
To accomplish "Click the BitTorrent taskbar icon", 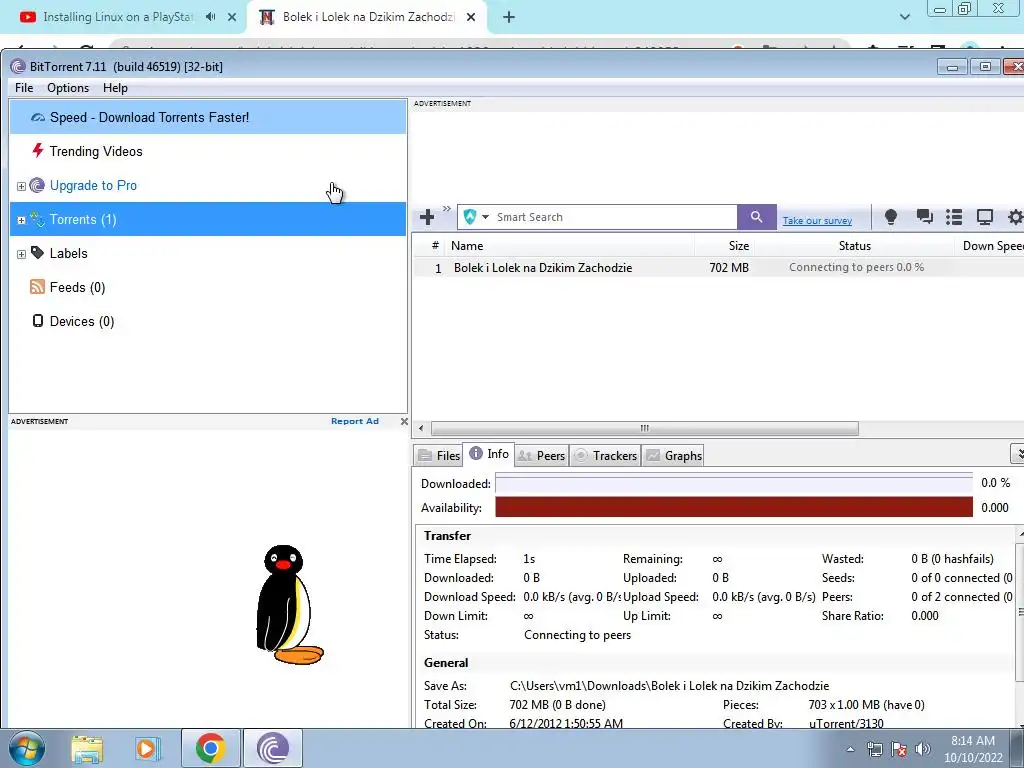I will coord(273,748).
